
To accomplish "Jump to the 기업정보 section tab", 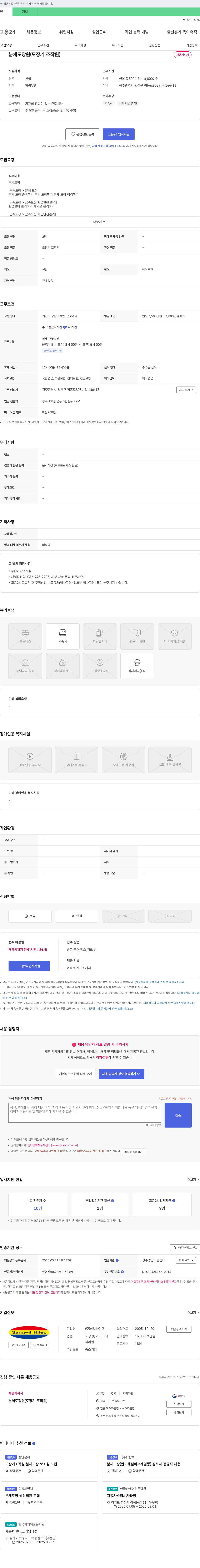I will pos(191,45).
